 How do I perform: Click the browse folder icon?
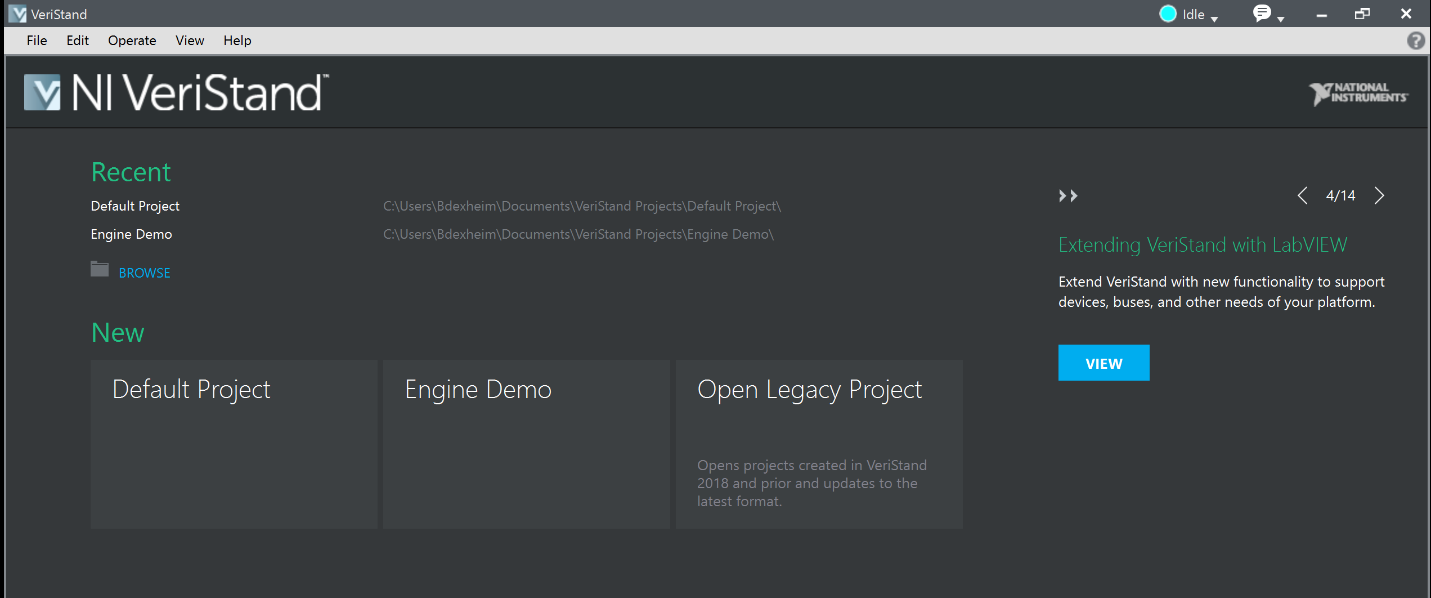pos(100,270)
